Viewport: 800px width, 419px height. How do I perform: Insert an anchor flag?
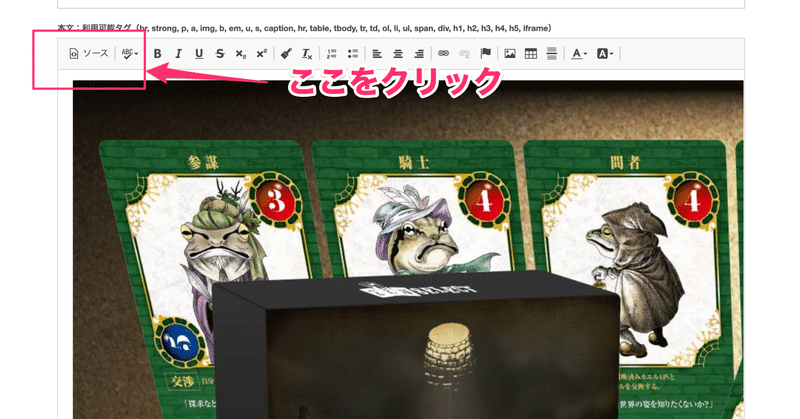(485, 54)
